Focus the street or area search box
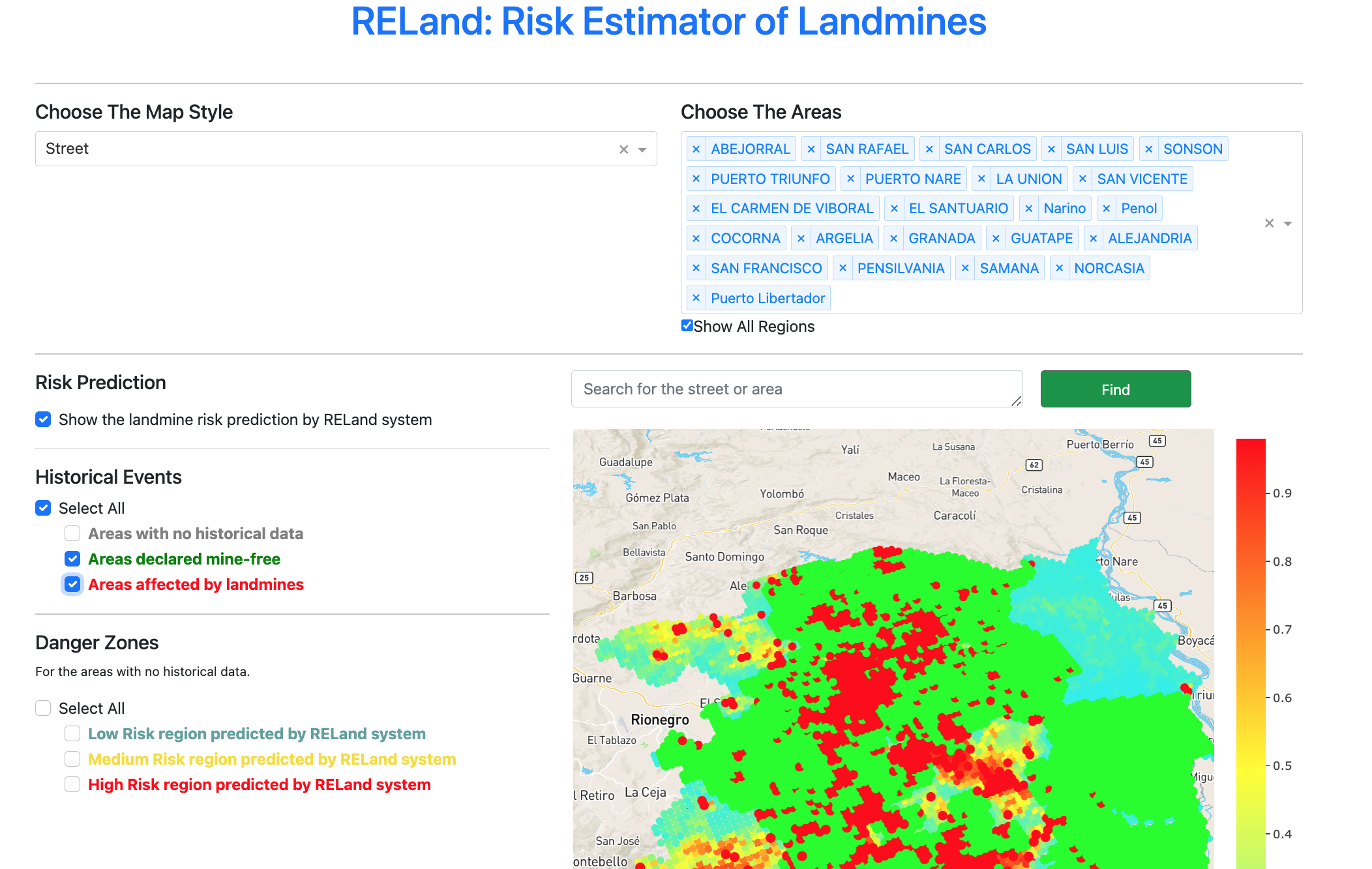This screenshot has height=869, width=1372. pos(796,389)
